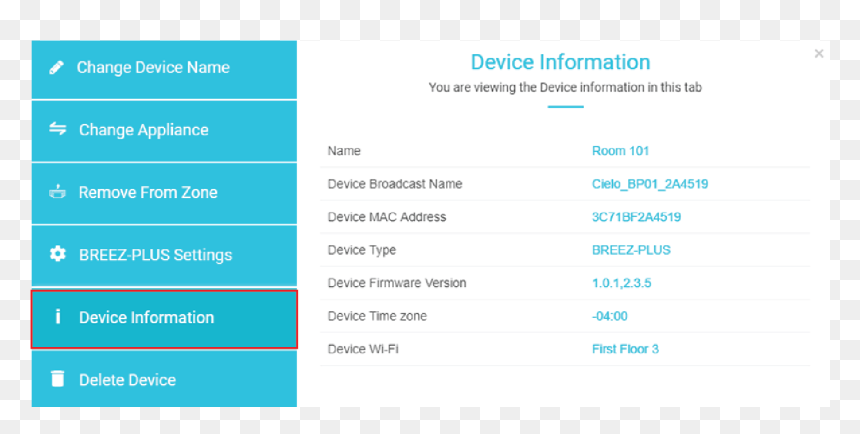Click the Device Information panel heading
Screen dimensions: 860x434
561,62
